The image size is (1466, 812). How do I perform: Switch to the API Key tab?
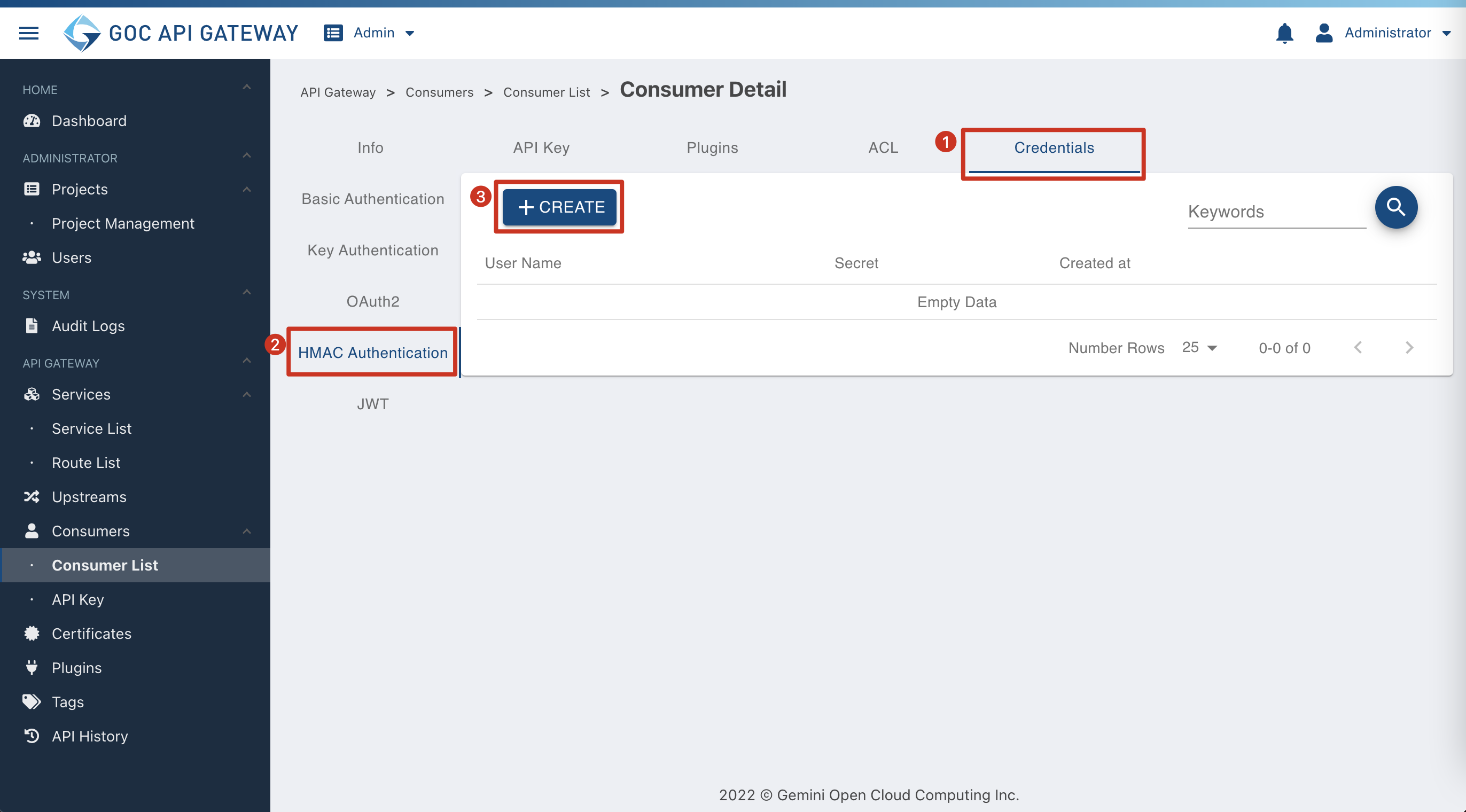pos(541,147)
